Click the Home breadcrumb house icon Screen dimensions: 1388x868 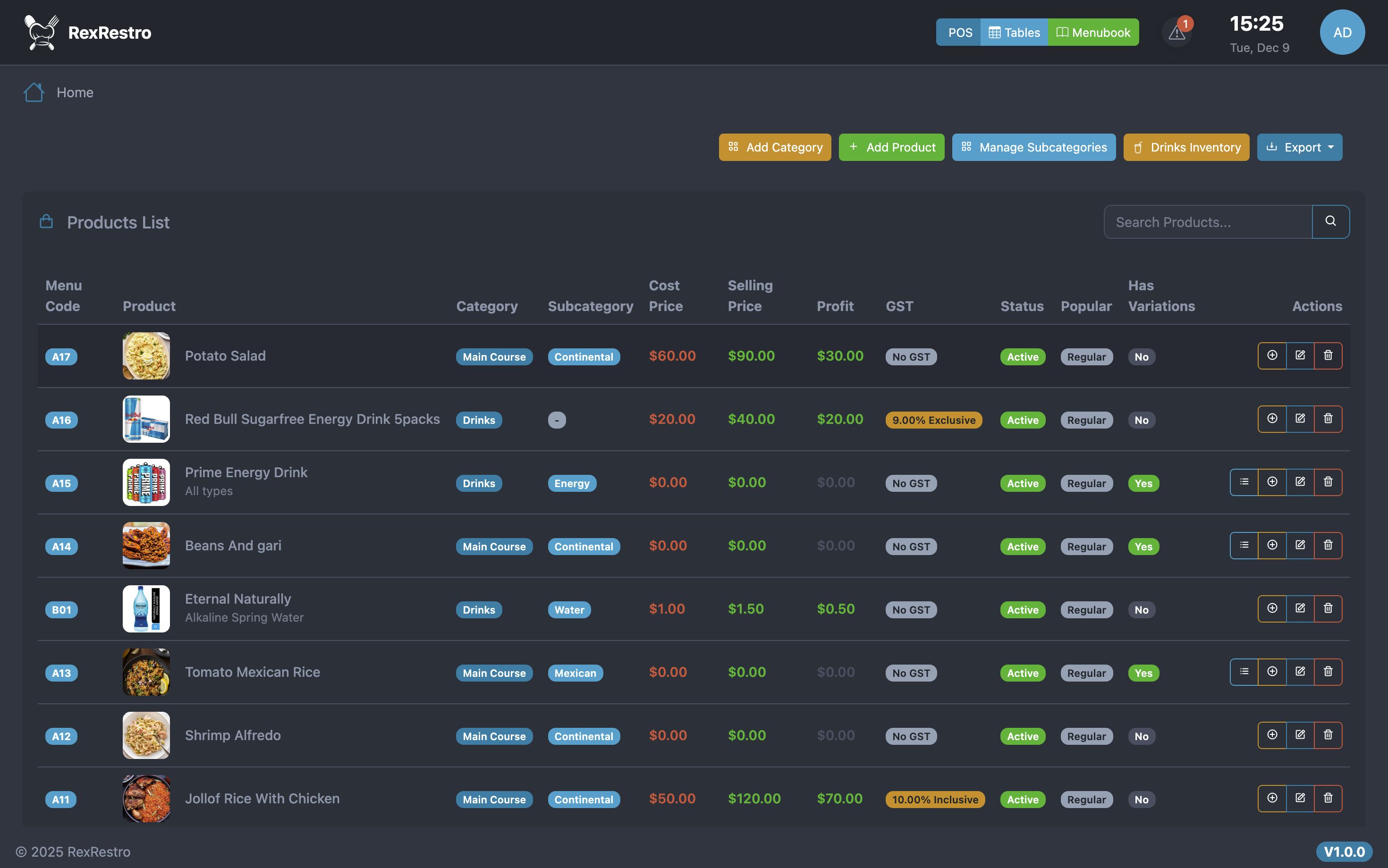[x=34, y=93]
